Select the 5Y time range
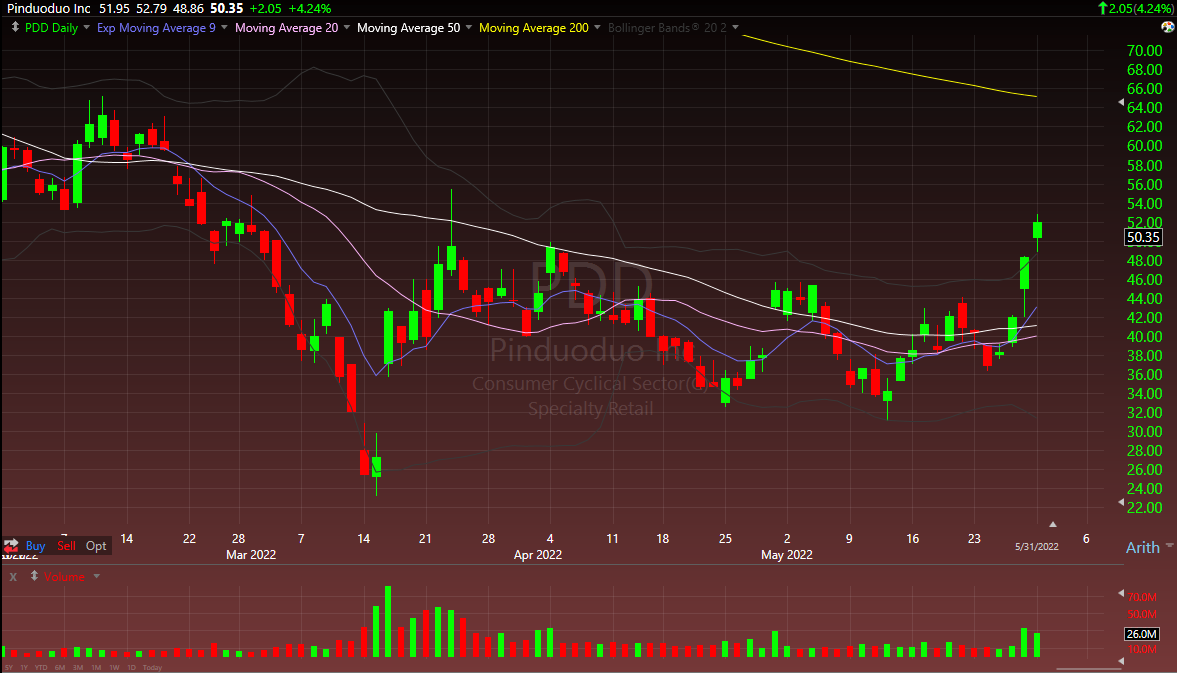This screenshot has width=1177, height=673. coord(9,667)
